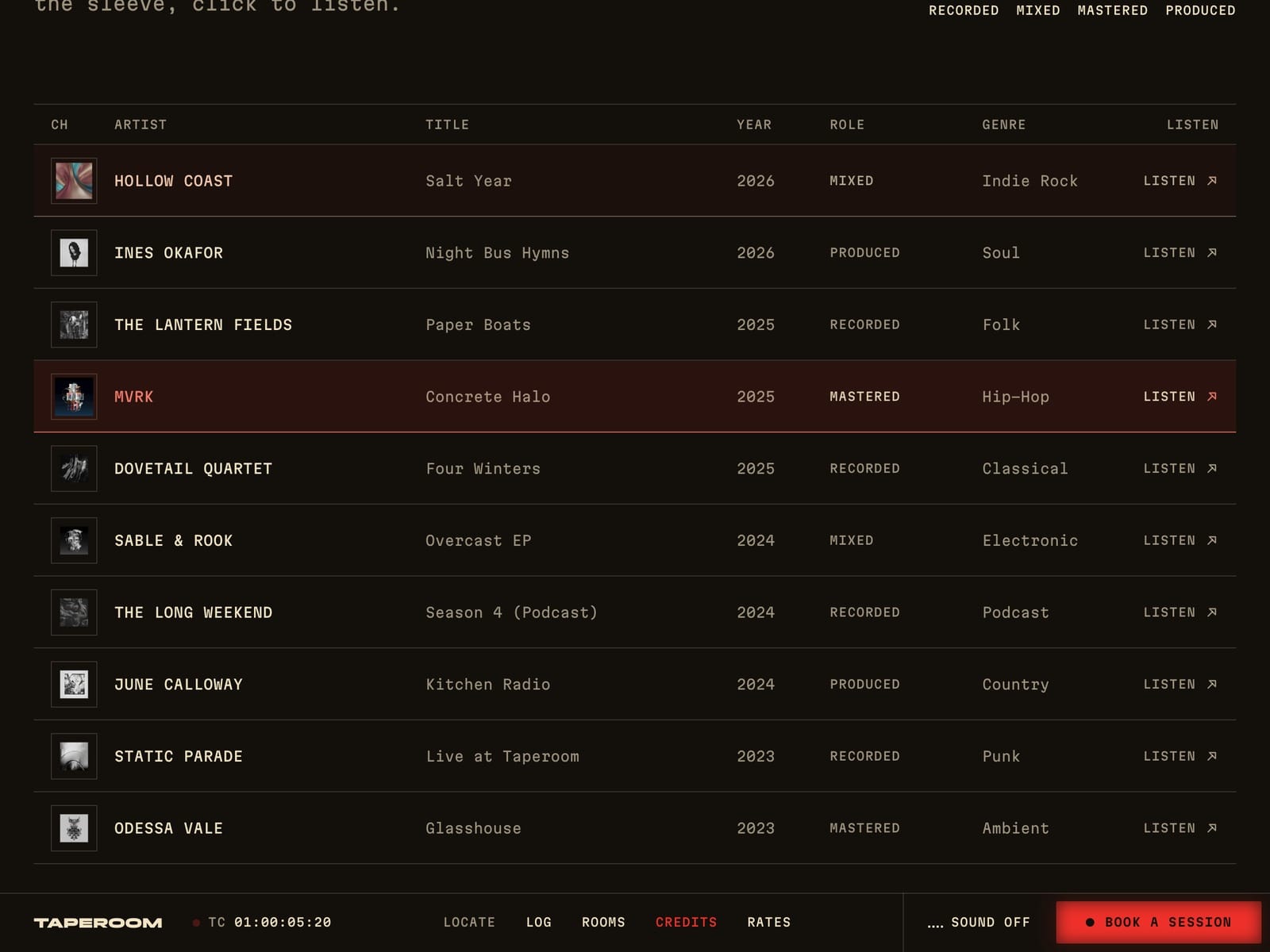
Task: Click the Static Parade artist name
Action: 179,756
